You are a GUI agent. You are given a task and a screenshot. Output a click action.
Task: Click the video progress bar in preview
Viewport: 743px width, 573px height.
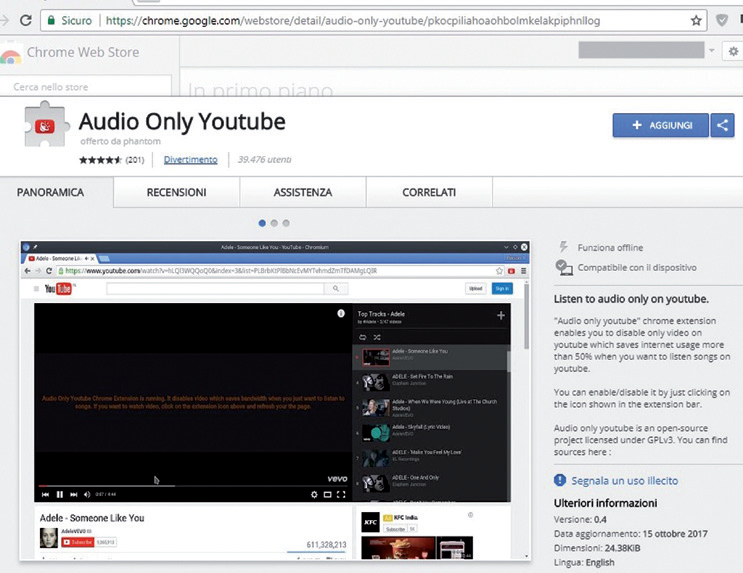click(192, 486)
